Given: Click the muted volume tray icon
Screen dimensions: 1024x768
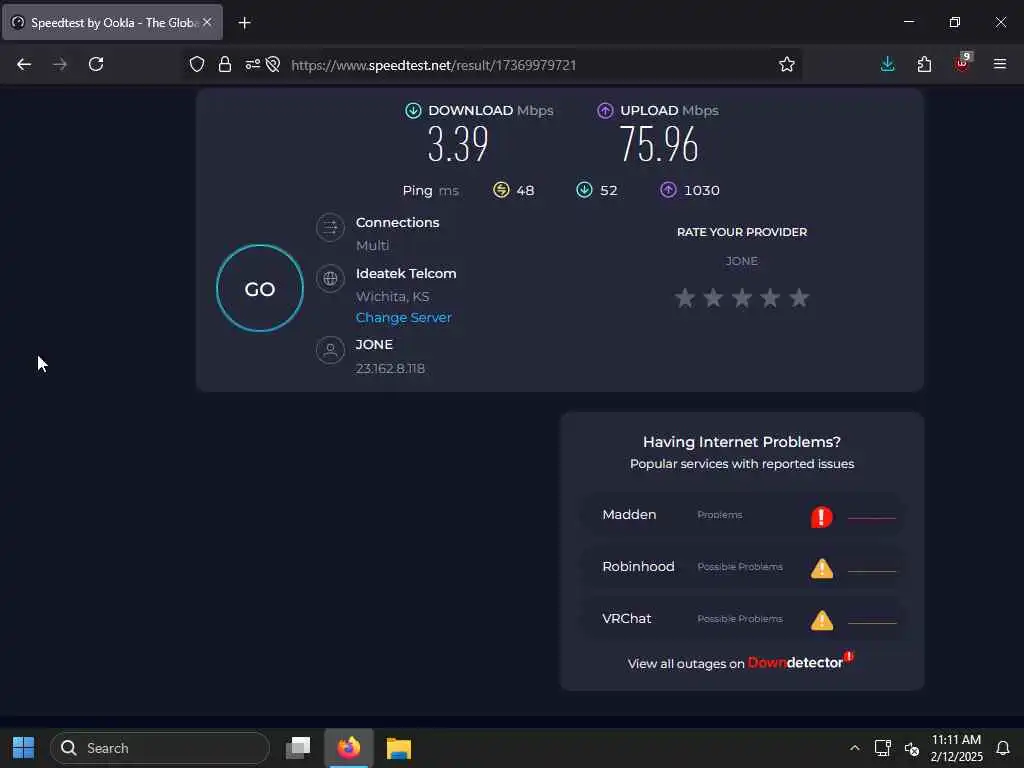Looking at the screenshot, I should 912,748.
